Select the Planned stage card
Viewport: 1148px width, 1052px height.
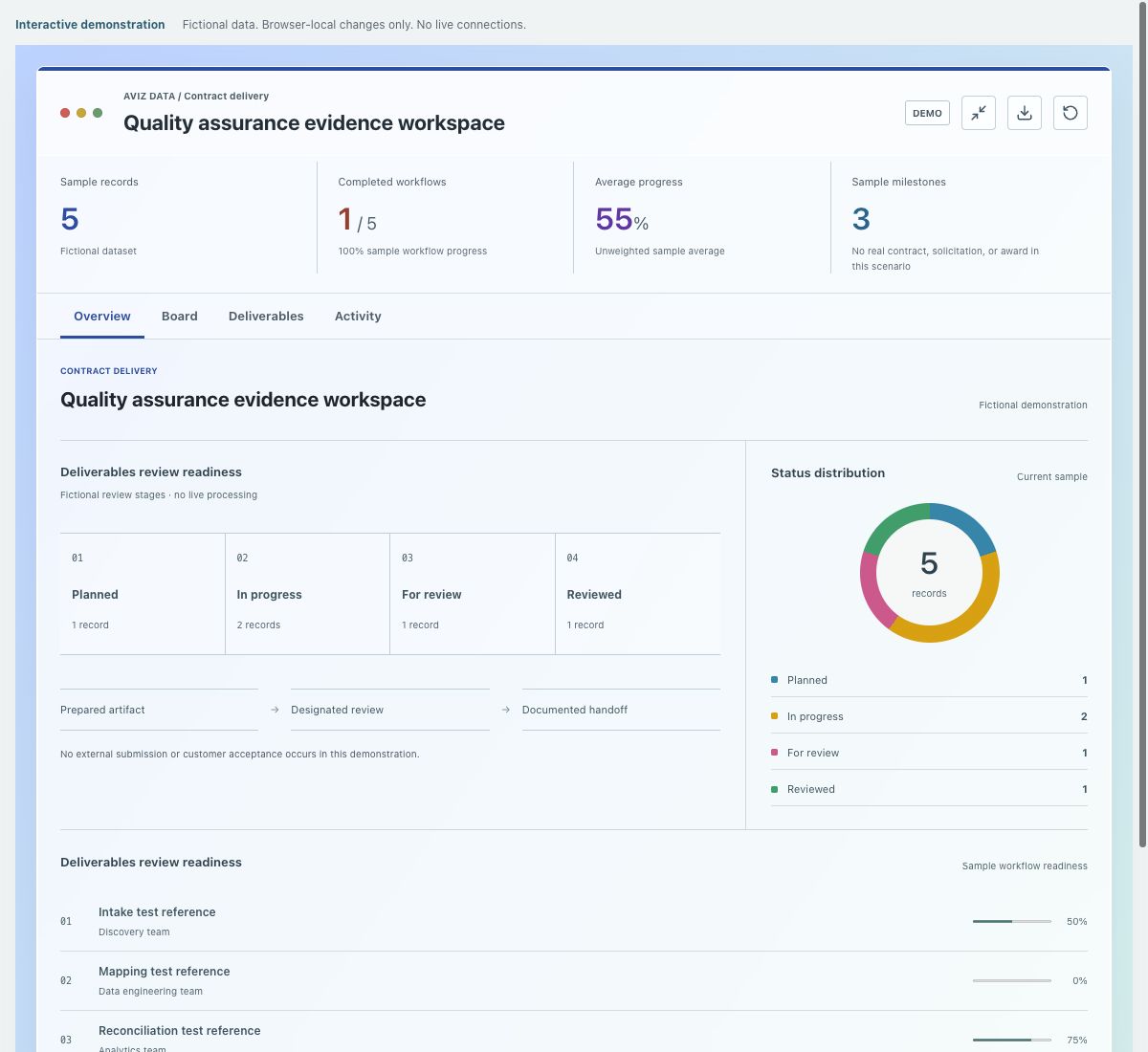coord(143,594)
